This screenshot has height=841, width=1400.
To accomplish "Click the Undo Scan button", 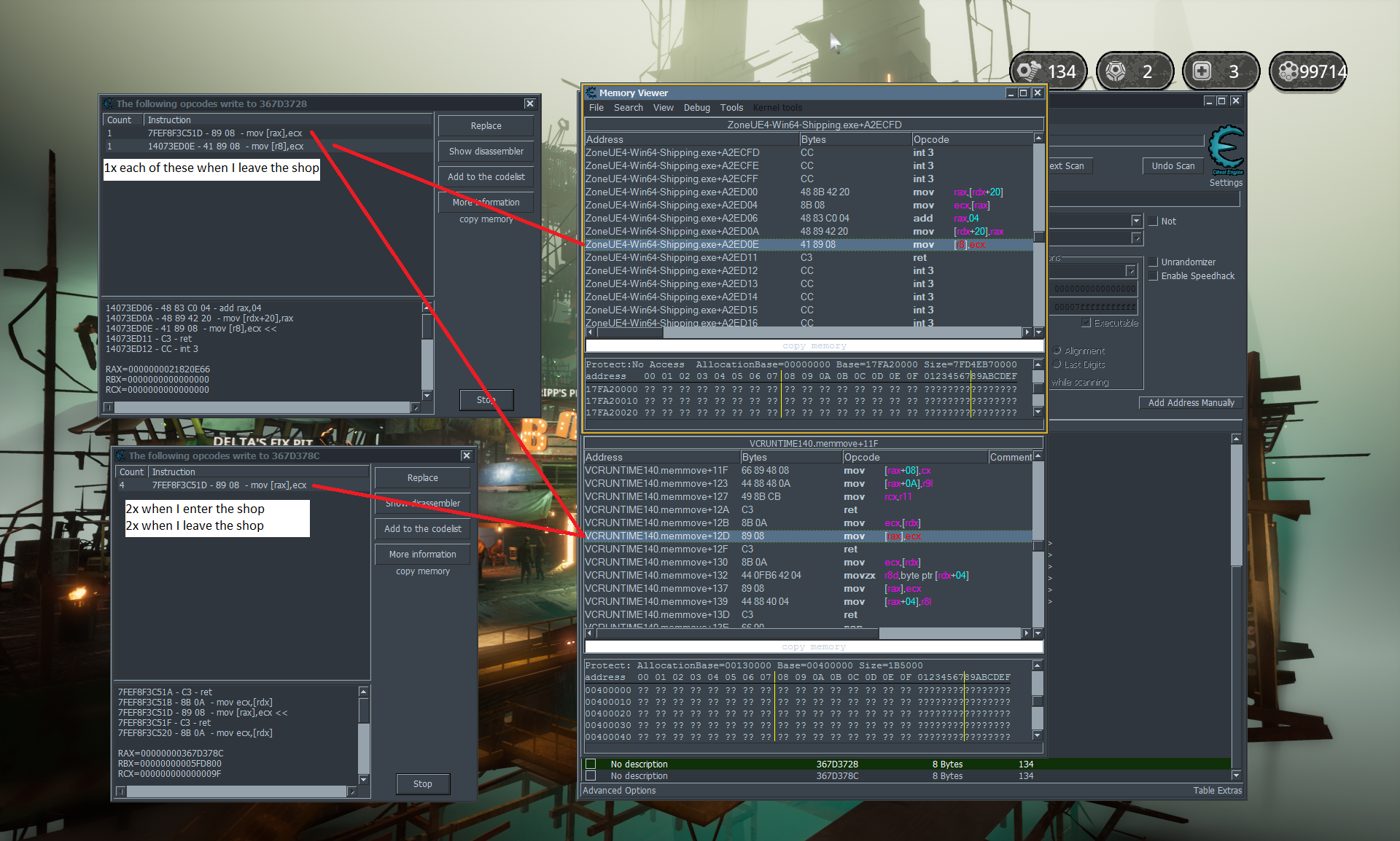I will tap(1172, 165).
